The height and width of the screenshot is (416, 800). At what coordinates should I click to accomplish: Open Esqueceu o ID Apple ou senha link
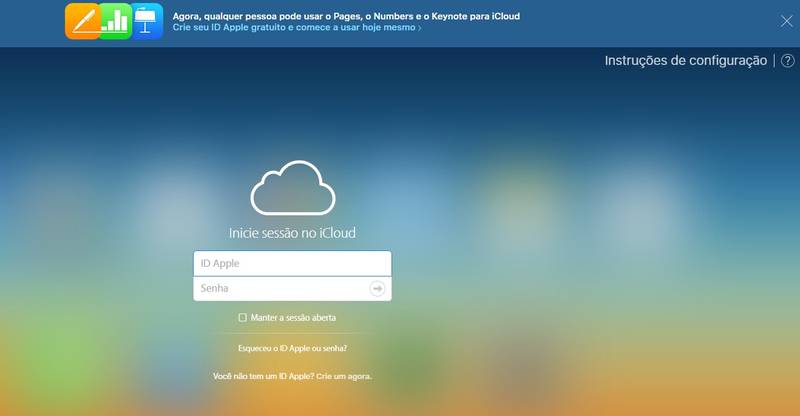click(292, 348)
